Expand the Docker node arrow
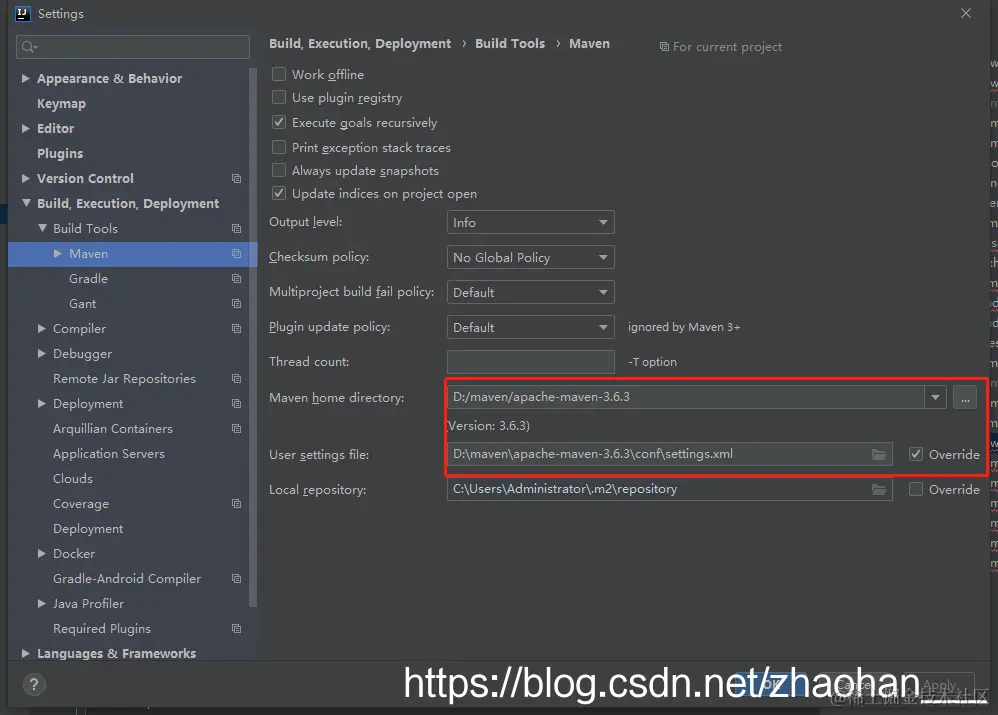998x715 pixels. coord(42,554)
